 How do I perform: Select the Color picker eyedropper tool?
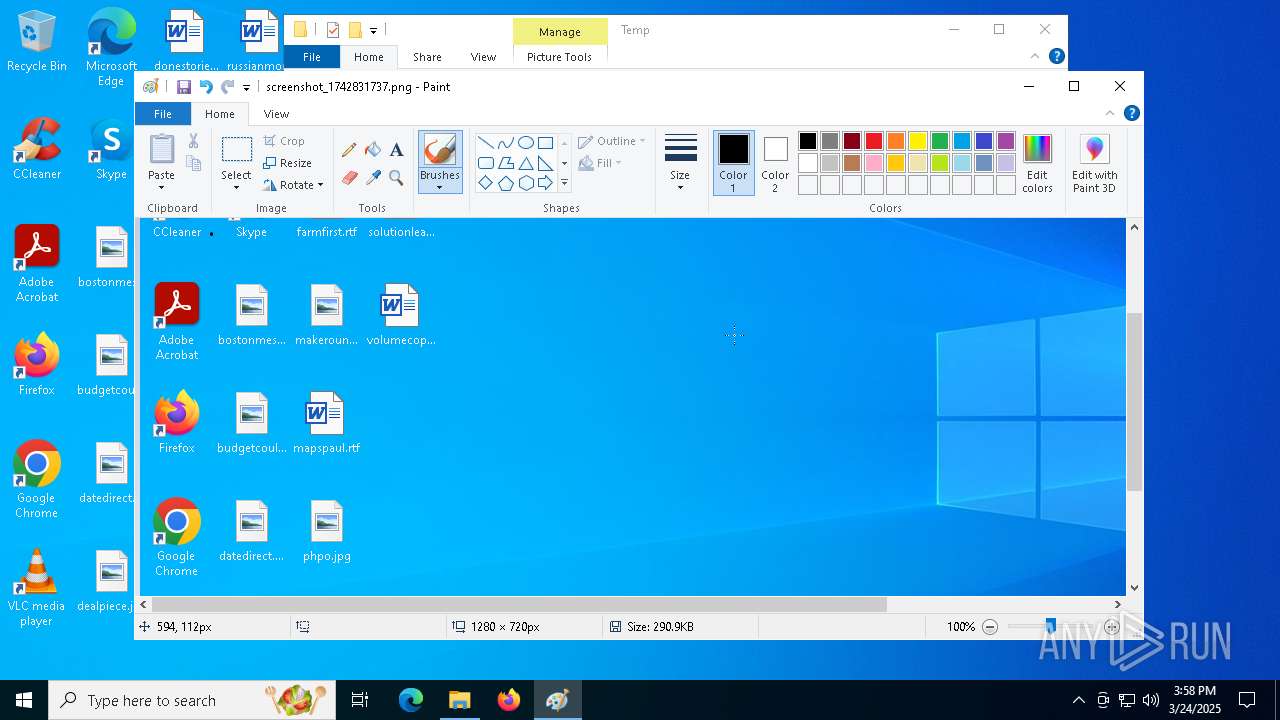click(373, 178)
